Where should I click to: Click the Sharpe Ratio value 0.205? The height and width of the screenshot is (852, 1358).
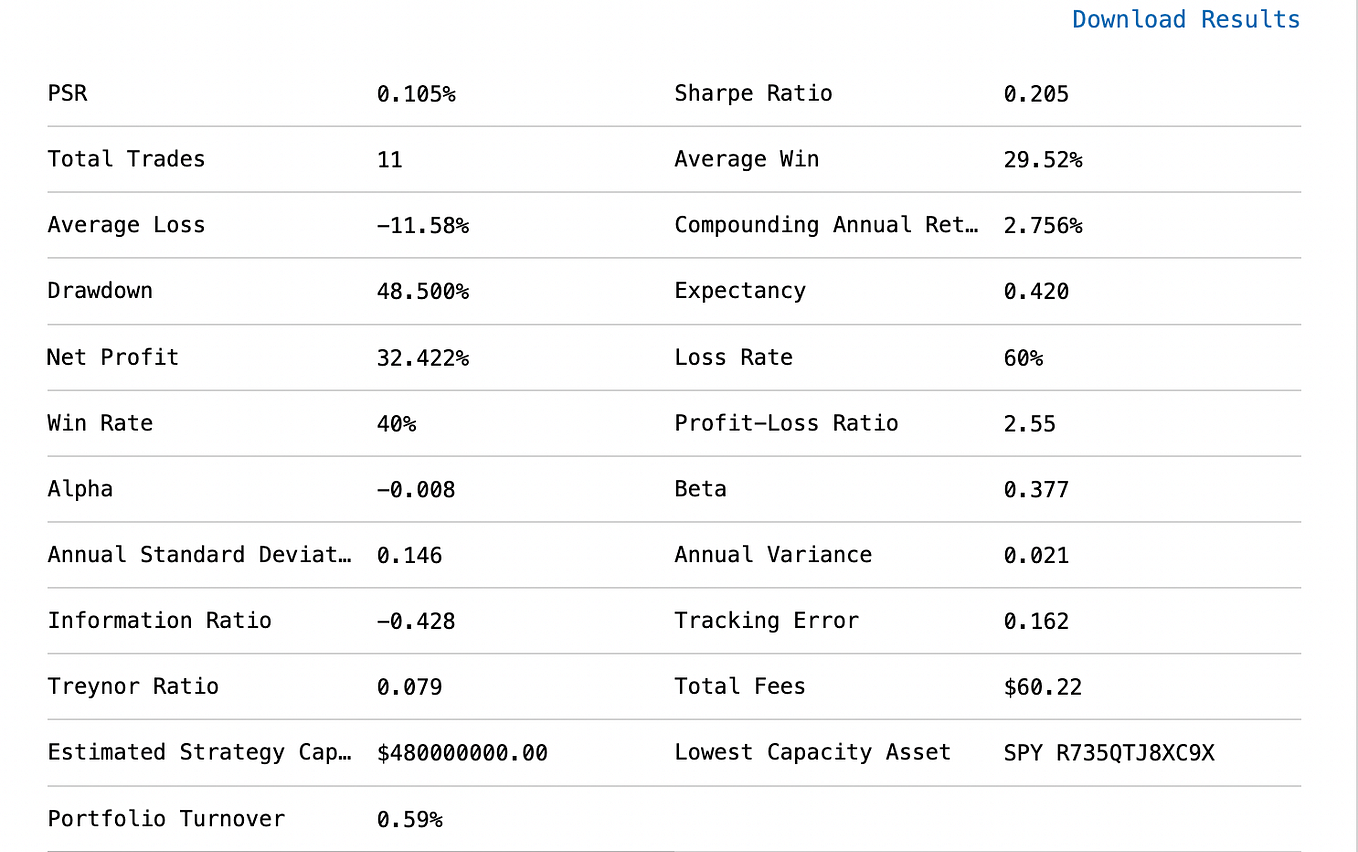click(x=1036, y=93)
